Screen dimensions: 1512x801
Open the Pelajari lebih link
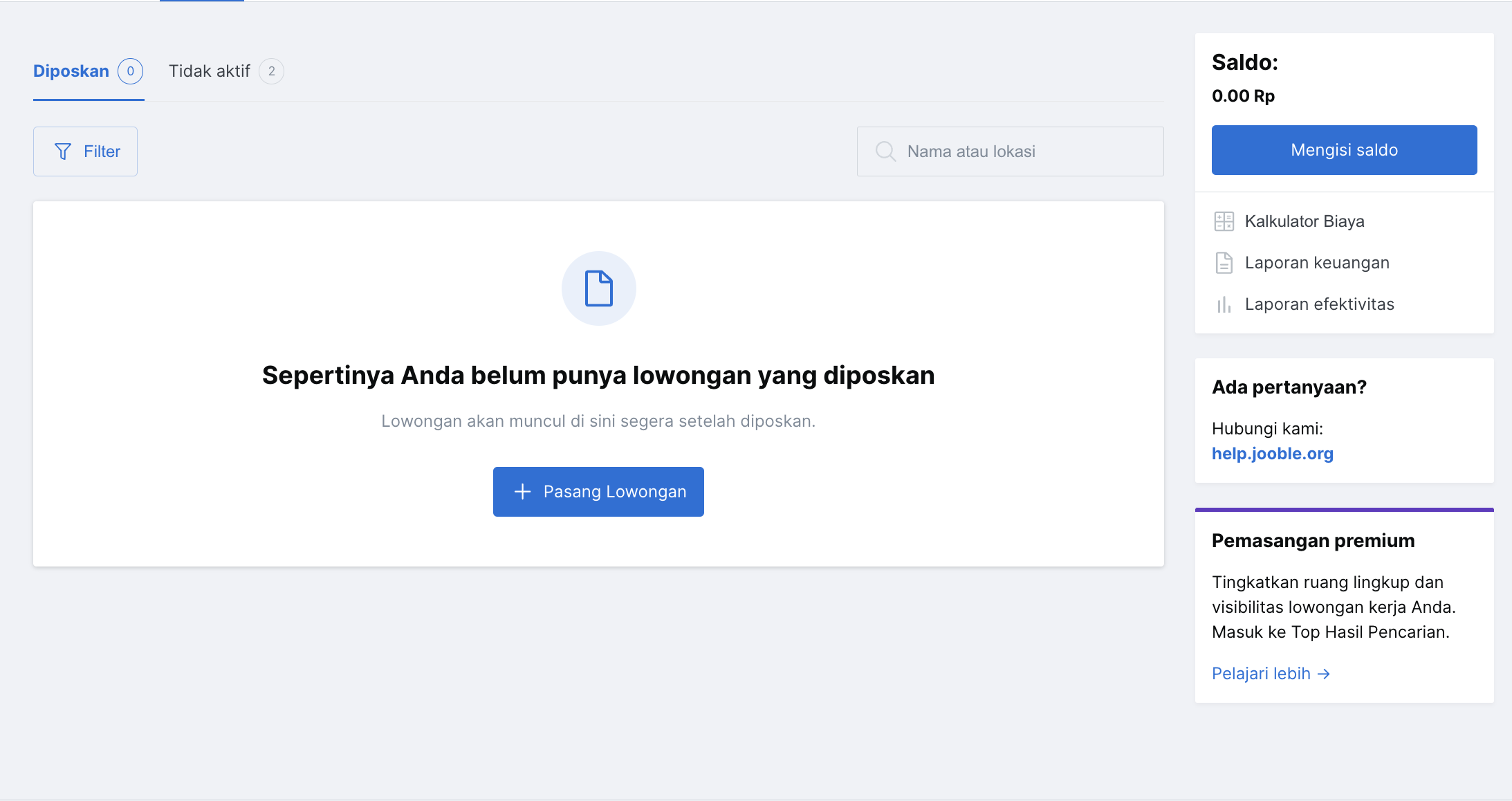pos(1261,674)
